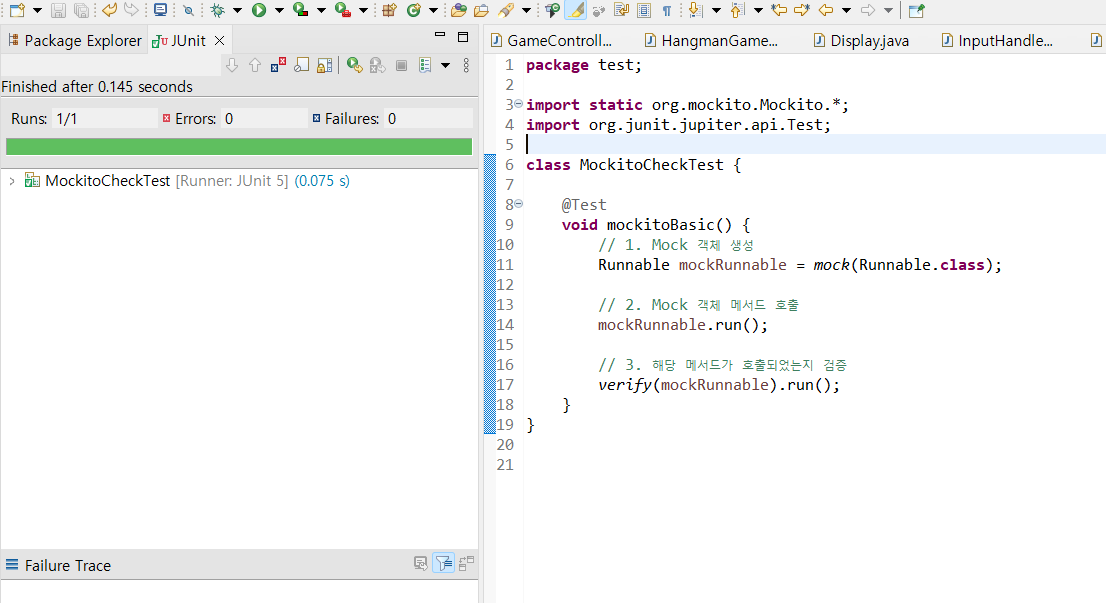This screenshot has width=1106, height=603.
Task: Click Rerun Test Failures First icon
Action: click(x=378, y=66)
